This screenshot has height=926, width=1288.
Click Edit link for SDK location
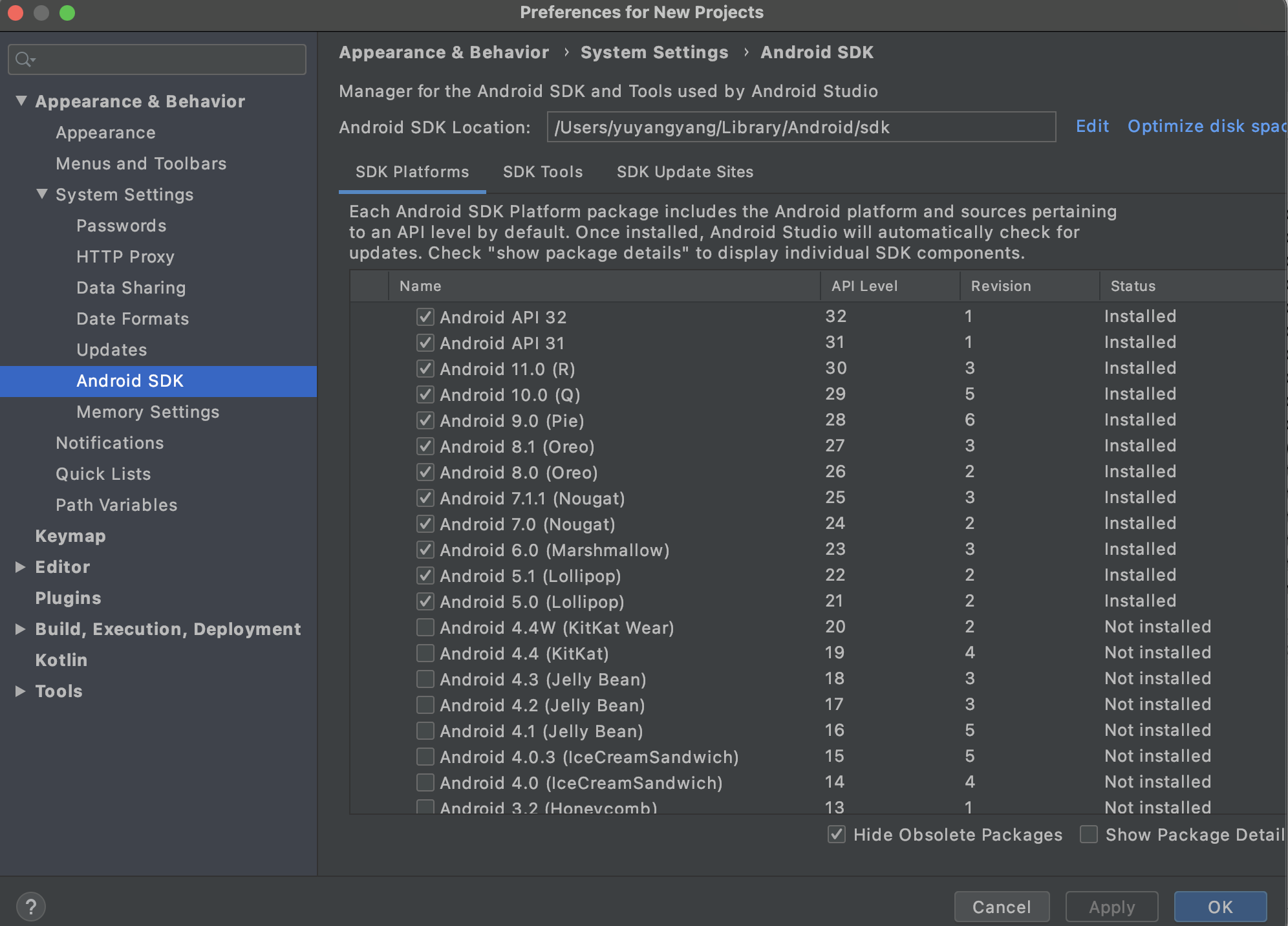click(1092, 126)
